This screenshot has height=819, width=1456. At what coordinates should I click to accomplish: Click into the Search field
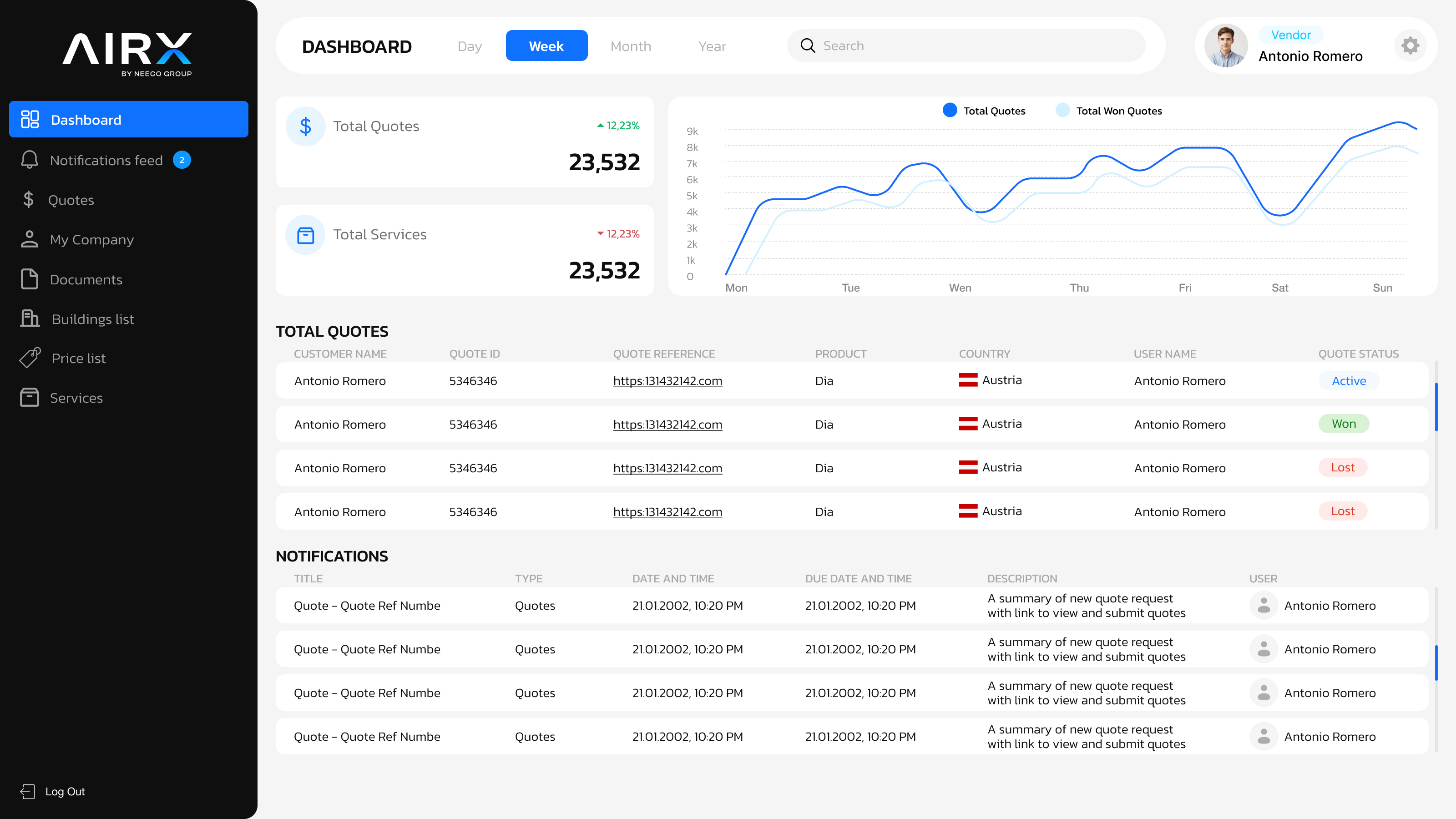(x=966, y=46)
